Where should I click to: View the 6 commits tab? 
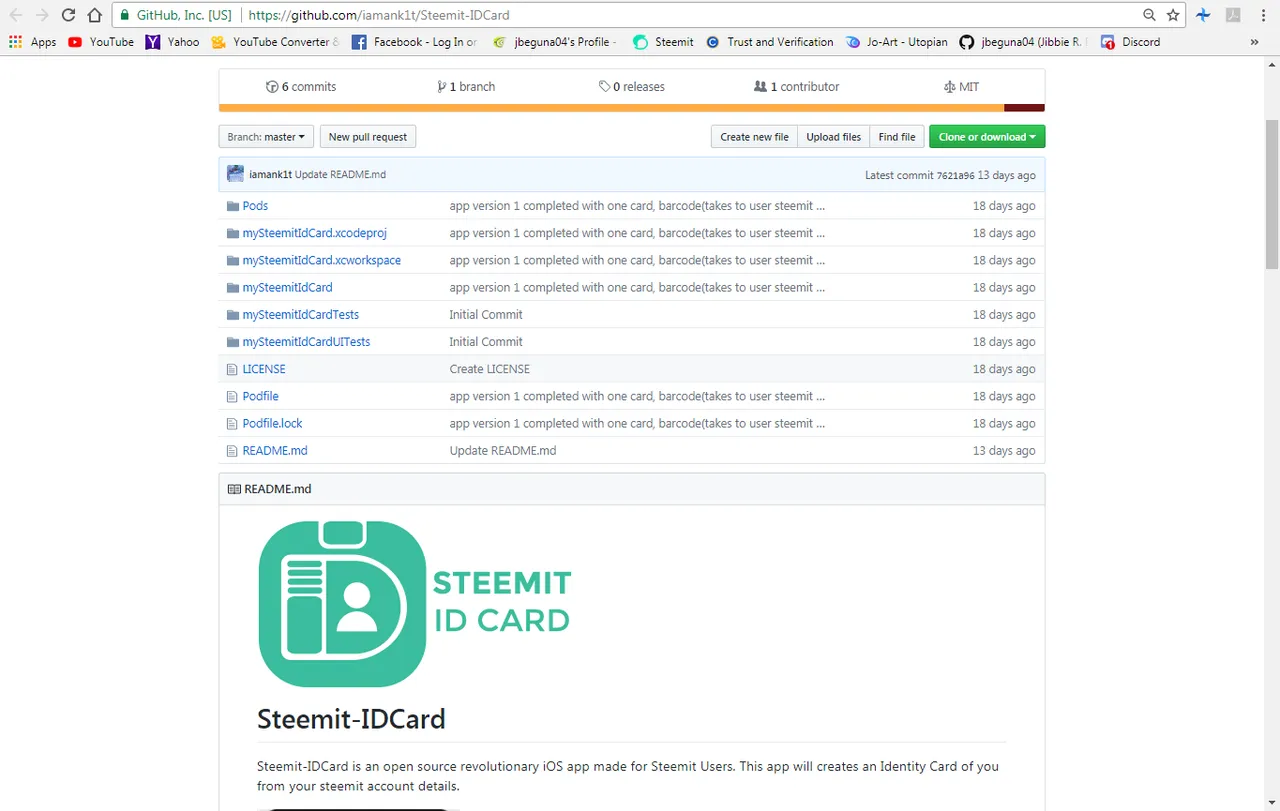(x=301, y=87)
